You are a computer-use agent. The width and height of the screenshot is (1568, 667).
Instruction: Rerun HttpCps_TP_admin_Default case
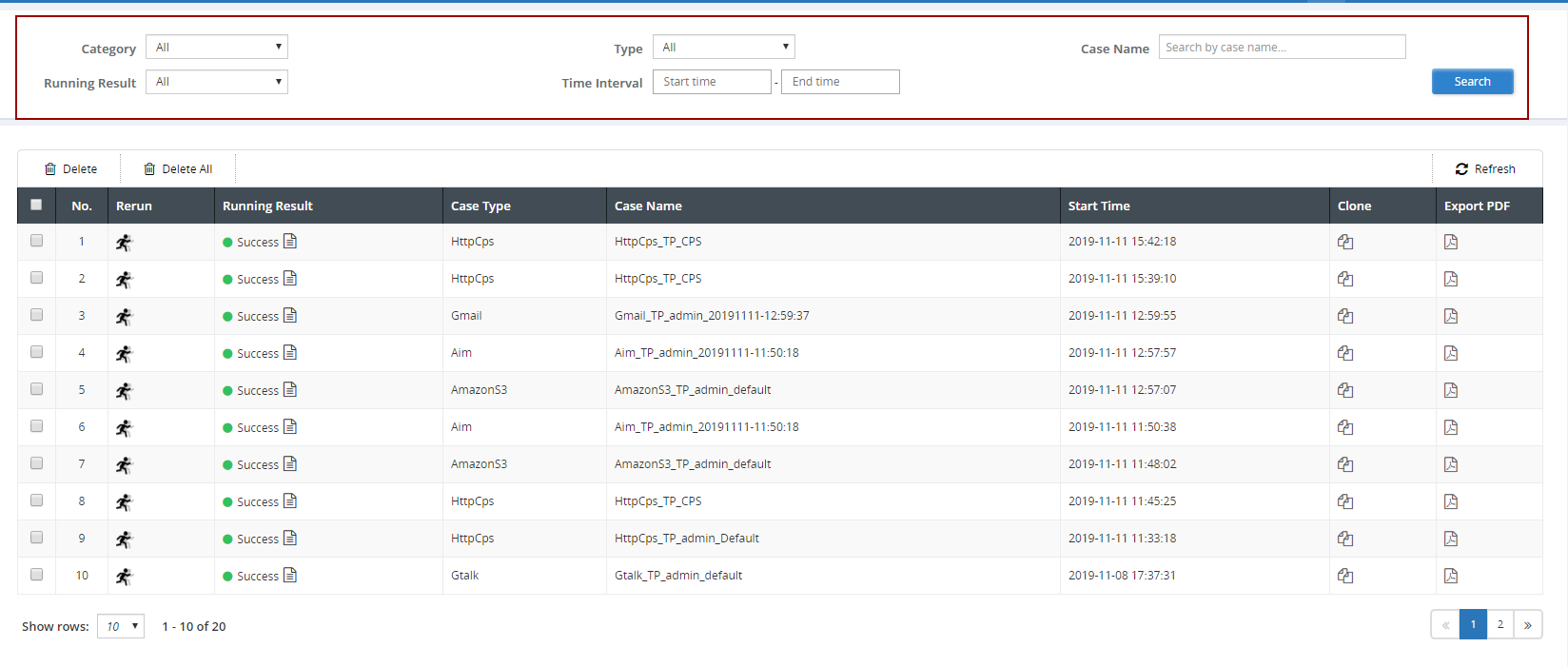pos(125,539)
